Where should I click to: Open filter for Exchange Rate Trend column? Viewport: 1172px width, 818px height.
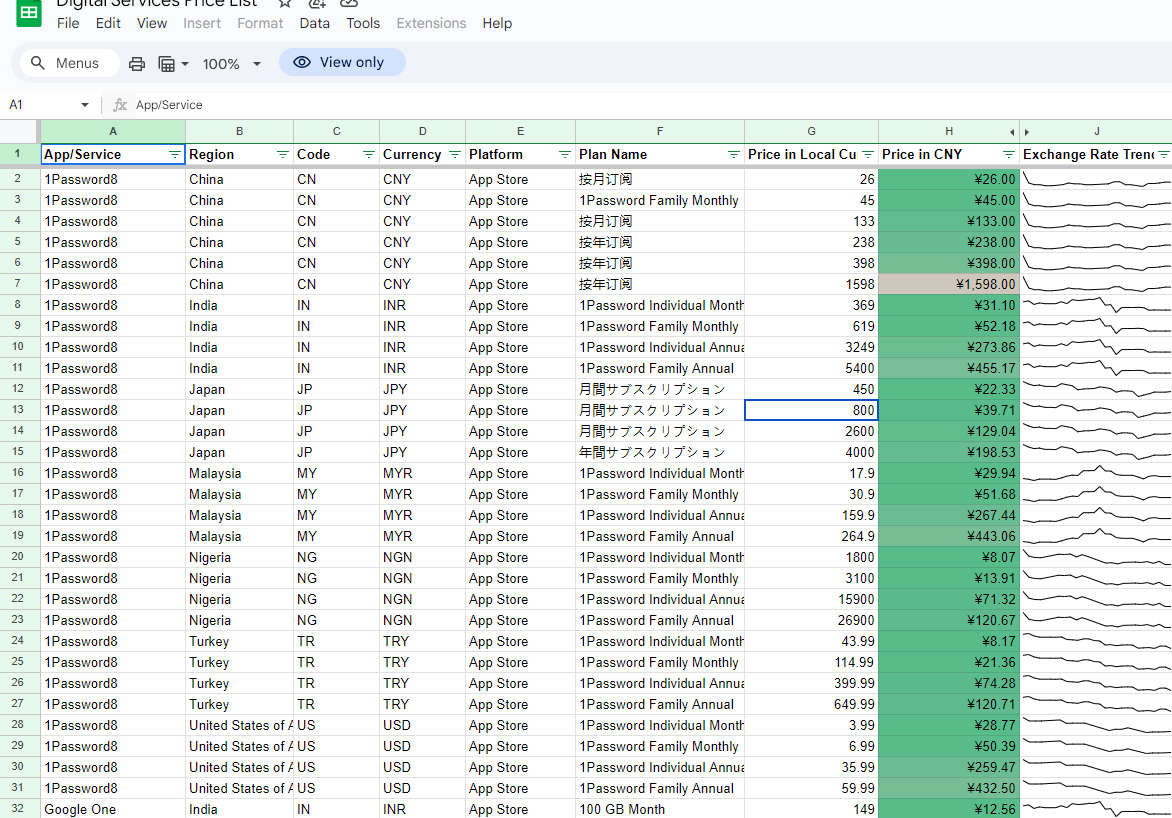[1164, 154]
